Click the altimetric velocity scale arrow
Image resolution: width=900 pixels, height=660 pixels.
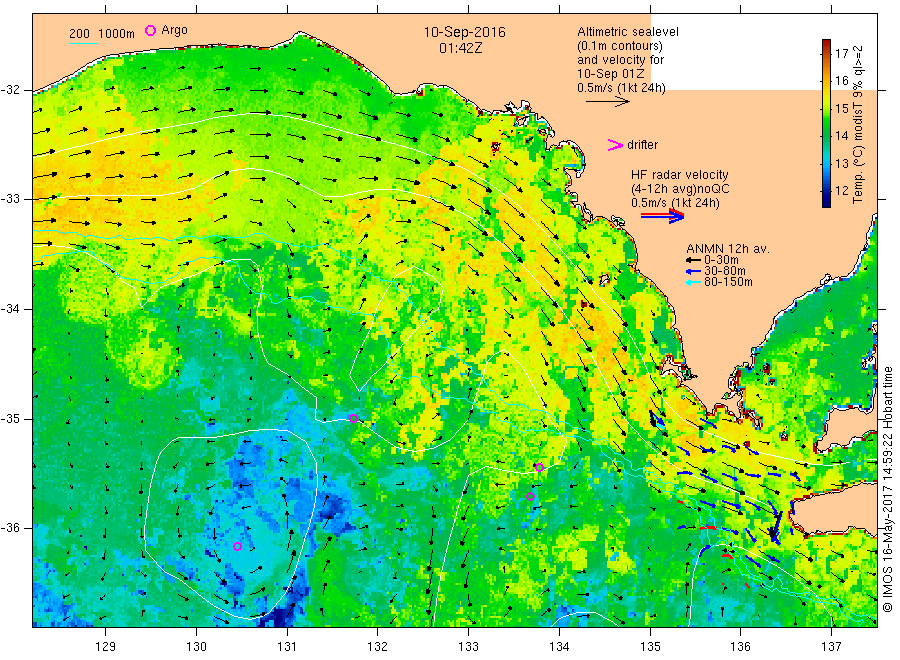607,102
